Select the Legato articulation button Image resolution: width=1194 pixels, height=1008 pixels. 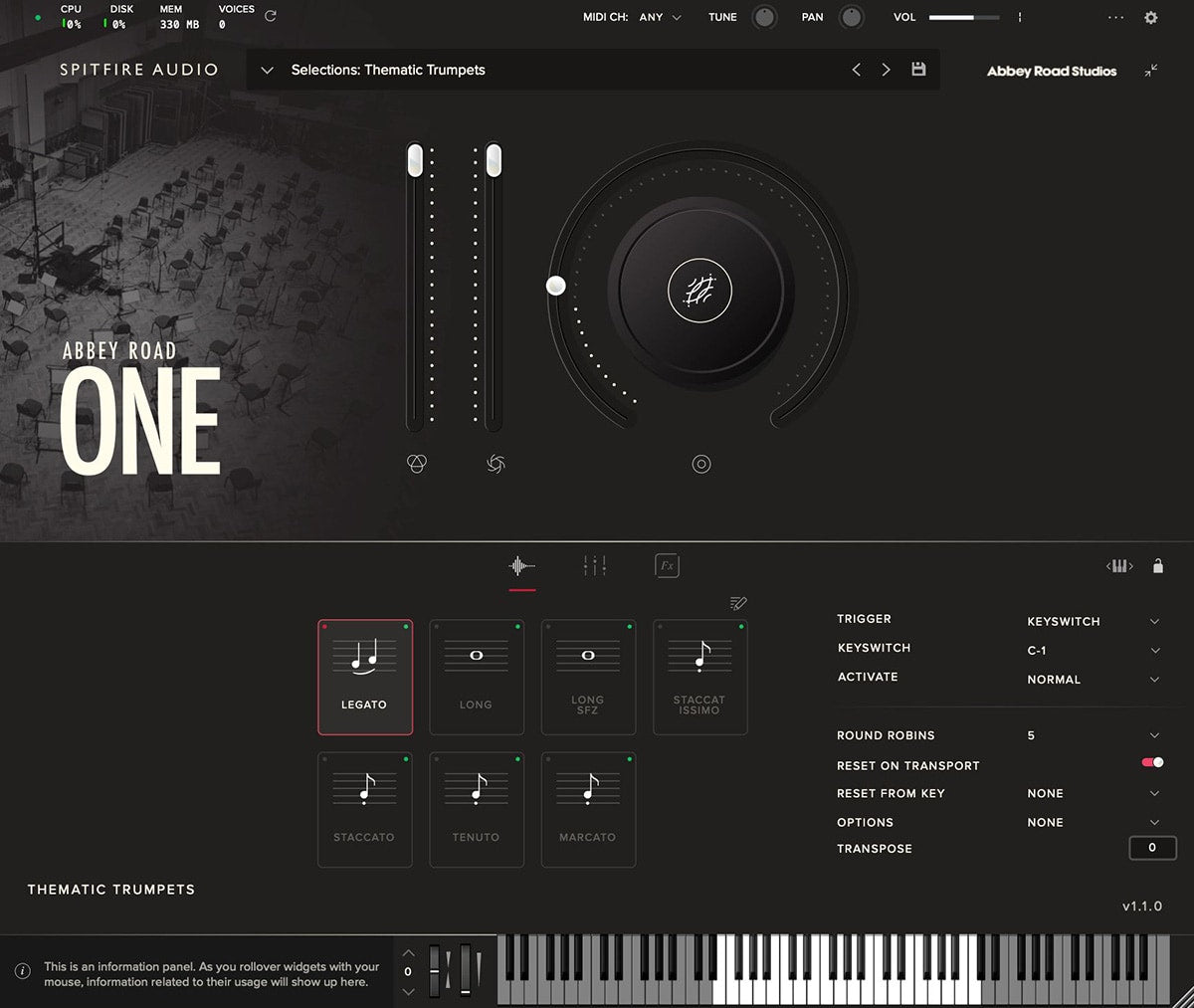click(x=365, y=677)
